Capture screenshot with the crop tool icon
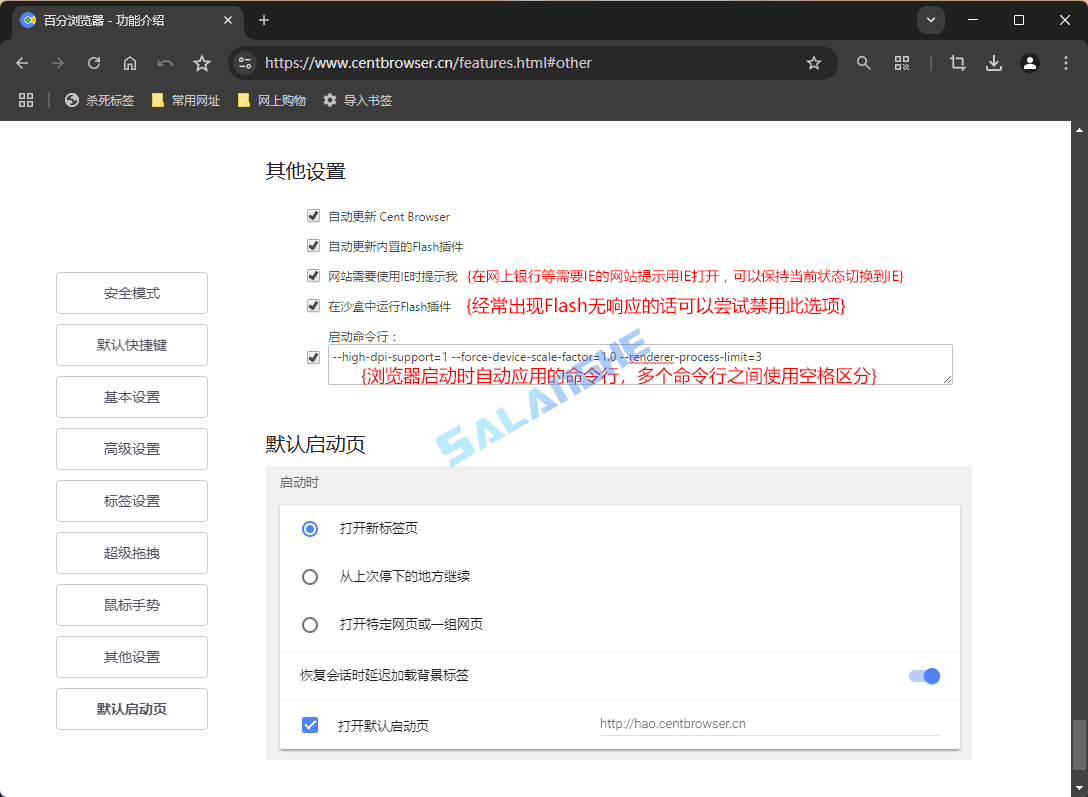The height and width of the screenshot is (797, 1088). (957, 62)
